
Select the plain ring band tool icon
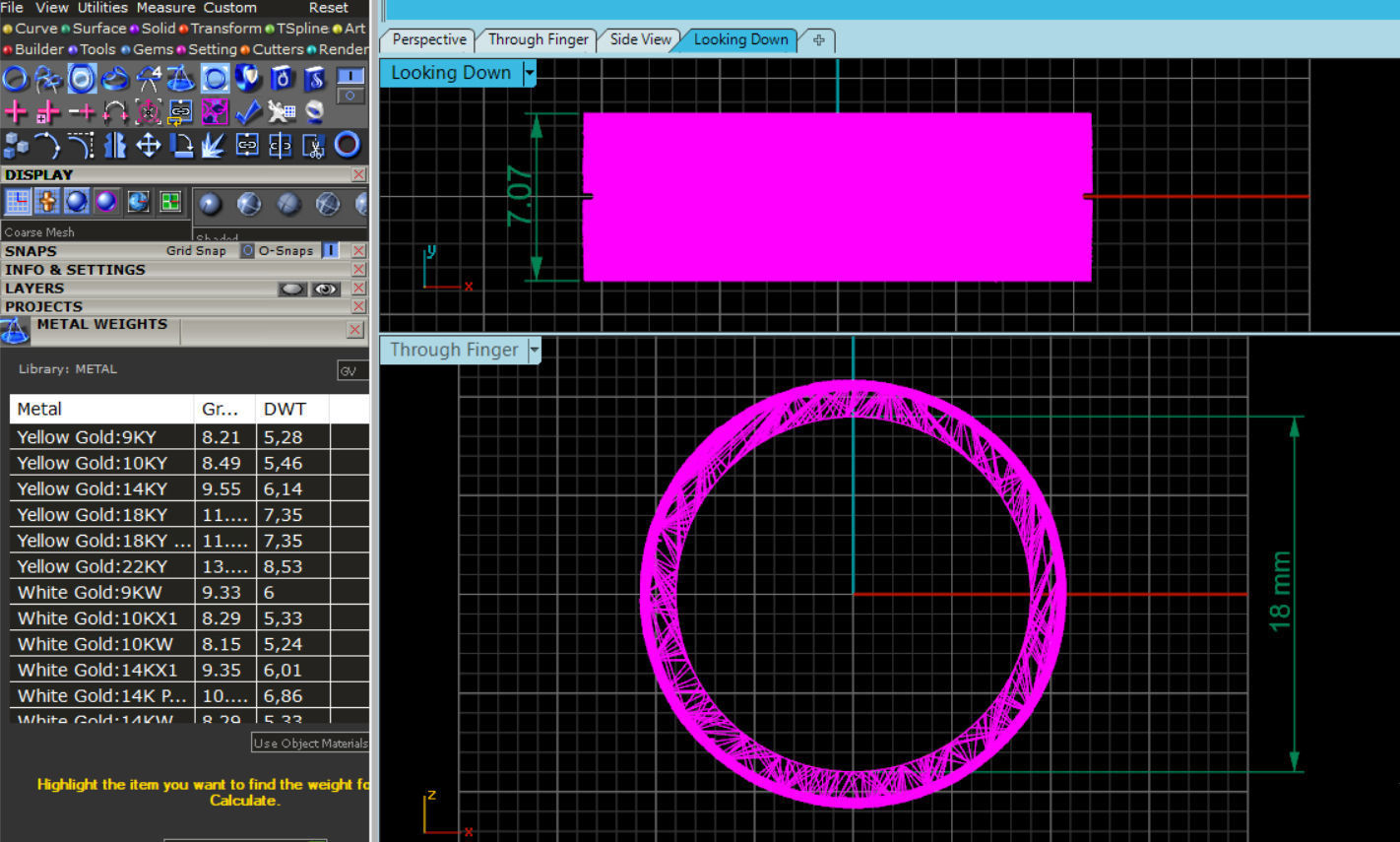click(x=15, y=78)
